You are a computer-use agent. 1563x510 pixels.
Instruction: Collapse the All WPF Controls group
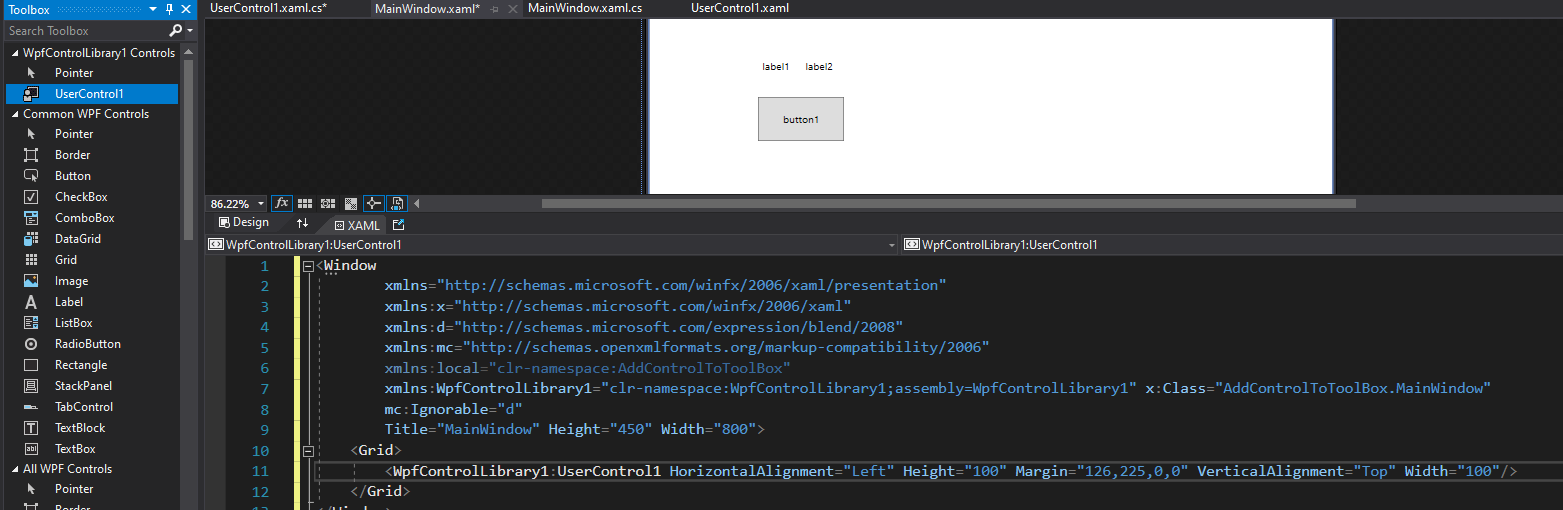coord(15,469)
